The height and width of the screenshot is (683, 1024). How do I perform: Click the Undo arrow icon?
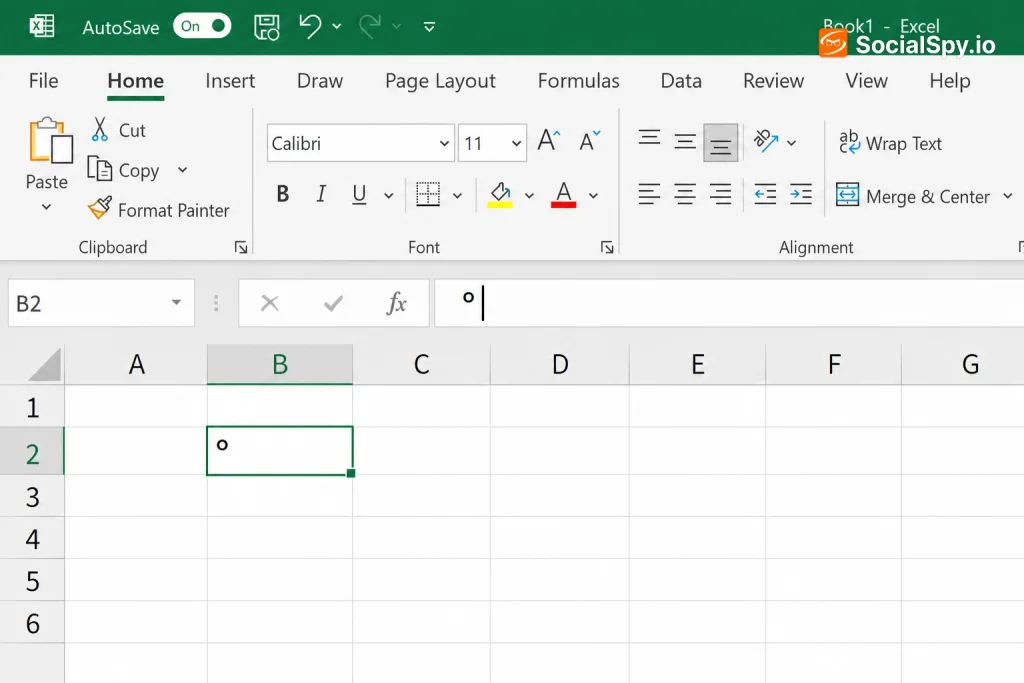(x=310, y=26)
